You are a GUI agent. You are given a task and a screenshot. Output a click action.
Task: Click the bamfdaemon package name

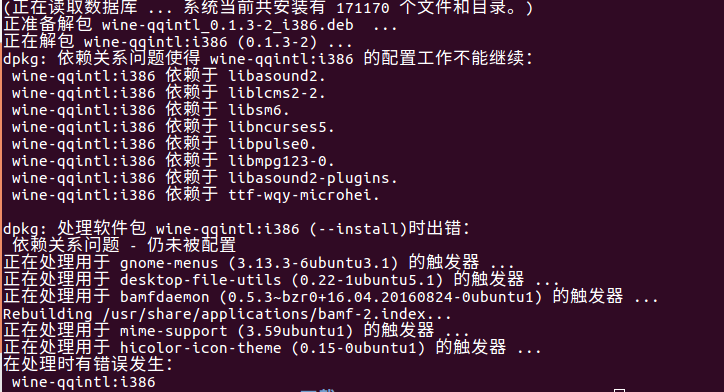pyautogui.click(x=164, y=297)
